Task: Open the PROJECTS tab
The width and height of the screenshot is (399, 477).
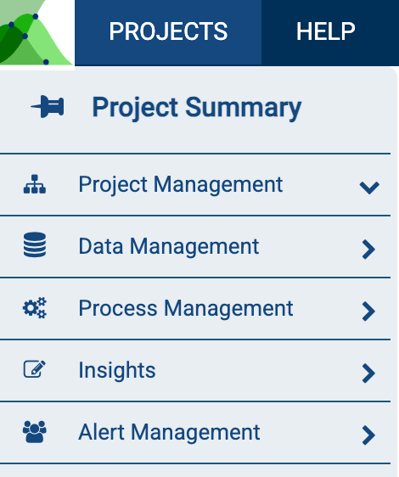Action: coord(168,32)
